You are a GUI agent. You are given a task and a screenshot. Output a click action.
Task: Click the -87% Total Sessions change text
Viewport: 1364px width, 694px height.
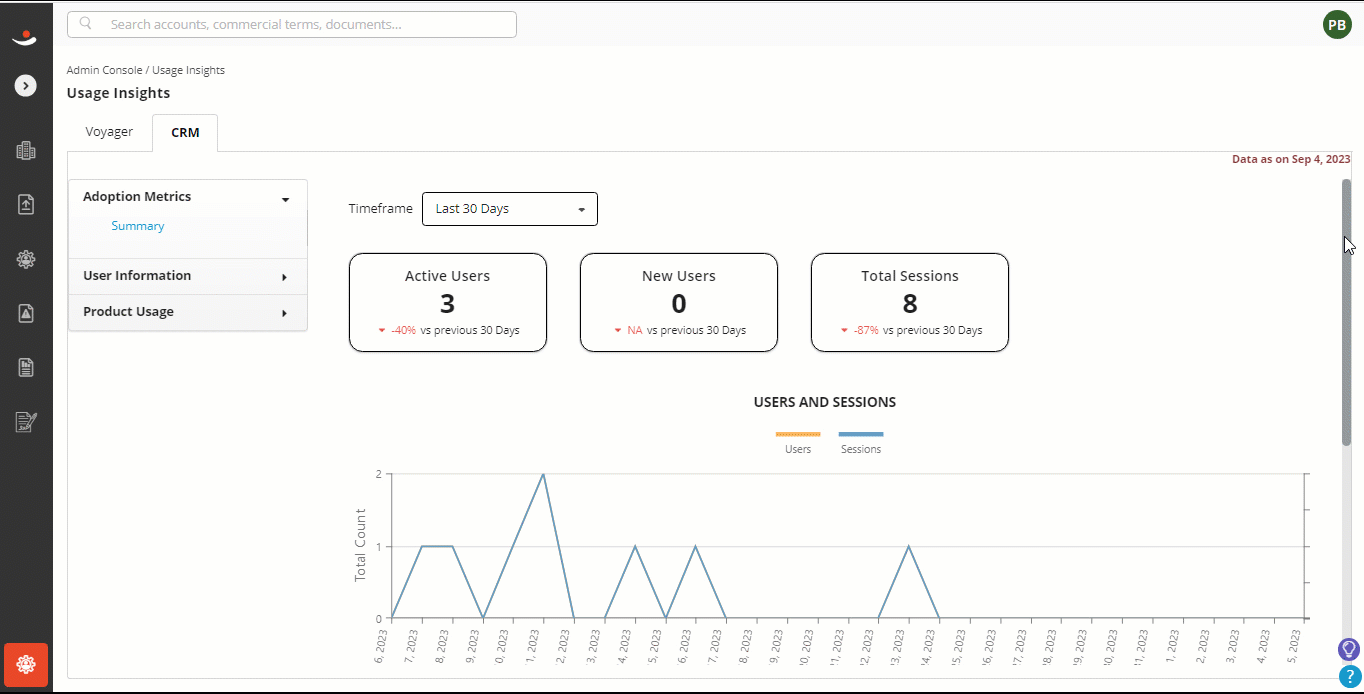[x=866, y=330]
